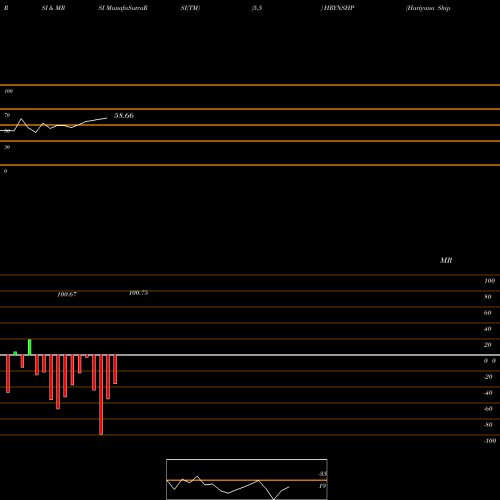Click the 109.67 value label
Image resolution: width=500 pixels, height=500 pixels.
(67, 294)
